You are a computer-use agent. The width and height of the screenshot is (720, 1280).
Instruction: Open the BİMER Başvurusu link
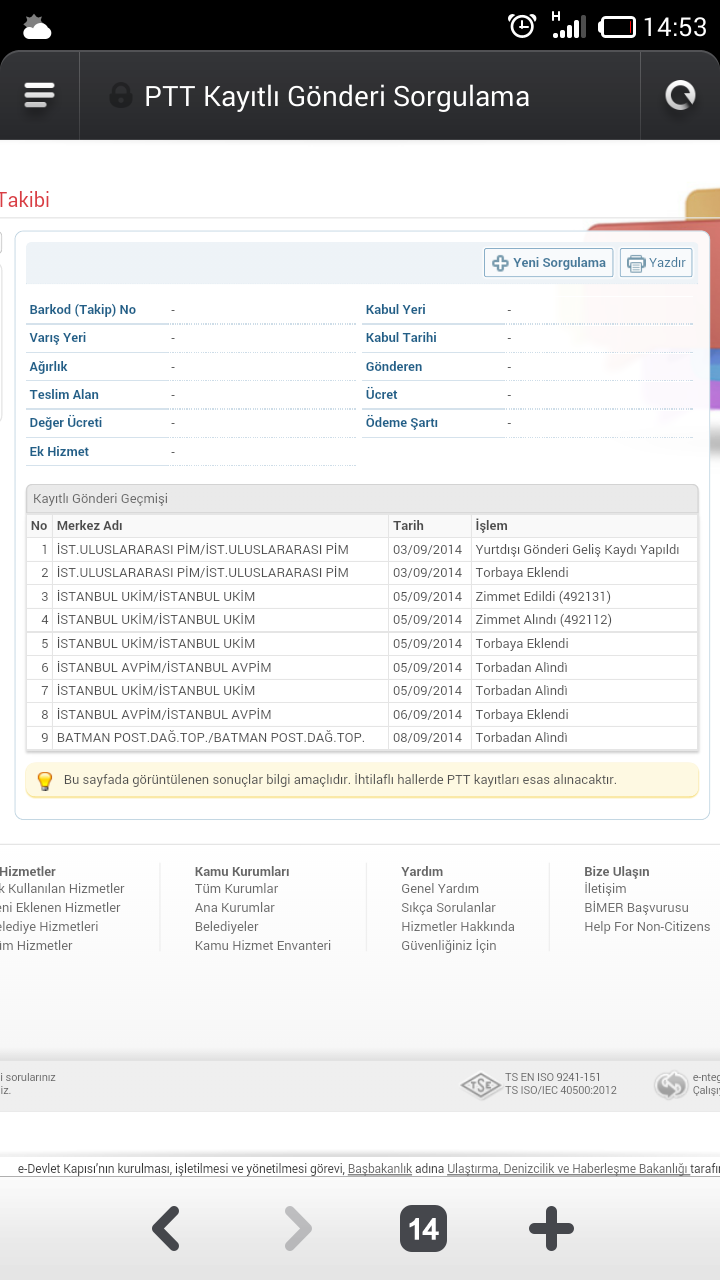coord(636,907)
